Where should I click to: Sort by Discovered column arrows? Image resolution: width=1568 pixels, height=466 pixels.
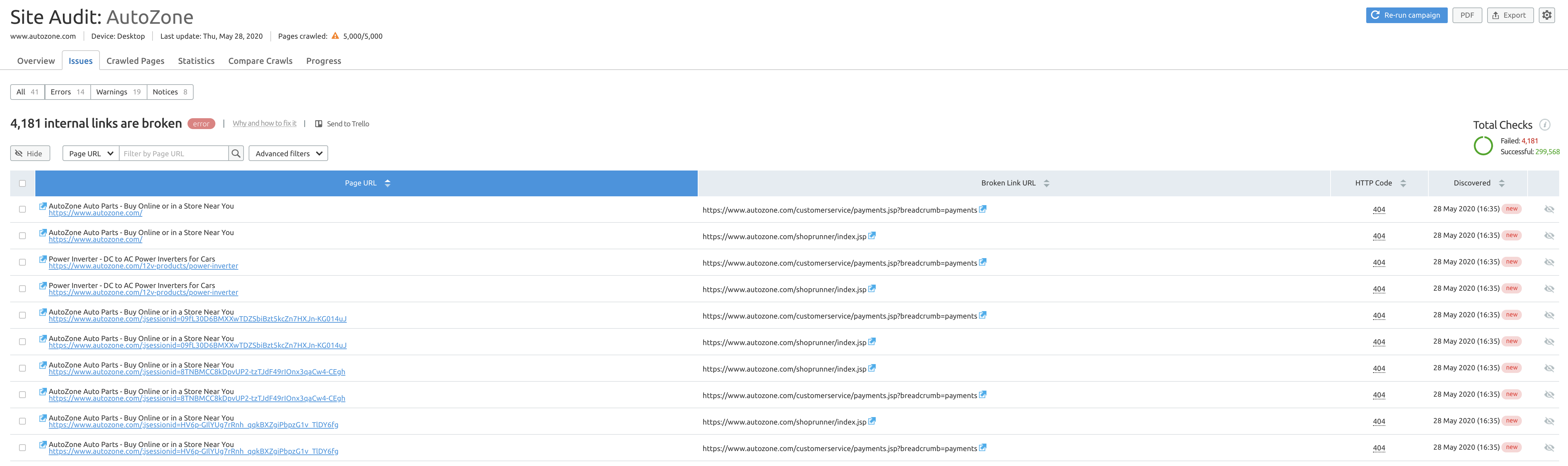pyautogui.click(x=1502, y=183)
